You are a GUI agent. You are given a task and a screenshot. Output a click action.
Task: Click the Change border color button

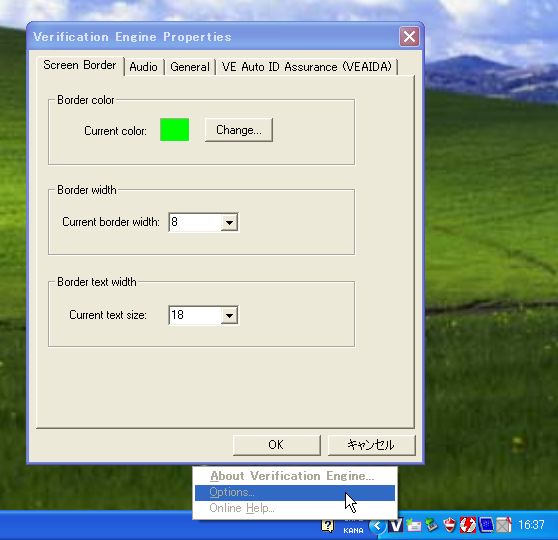pyautogui.click(x=239, y=130)
